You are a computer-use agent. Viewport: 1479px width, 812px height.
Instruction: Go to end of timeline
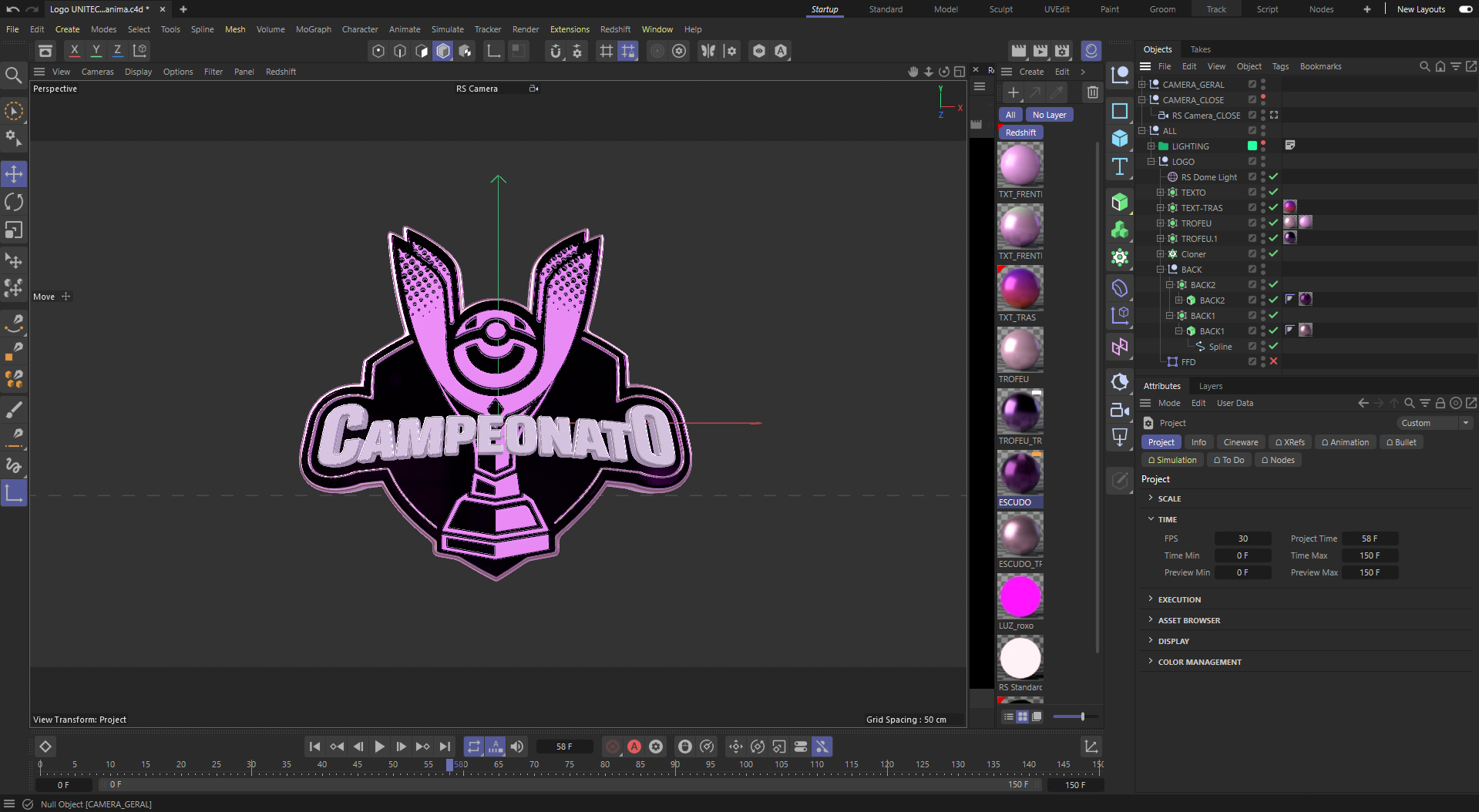pyautogui.click(x=445, y=747)
